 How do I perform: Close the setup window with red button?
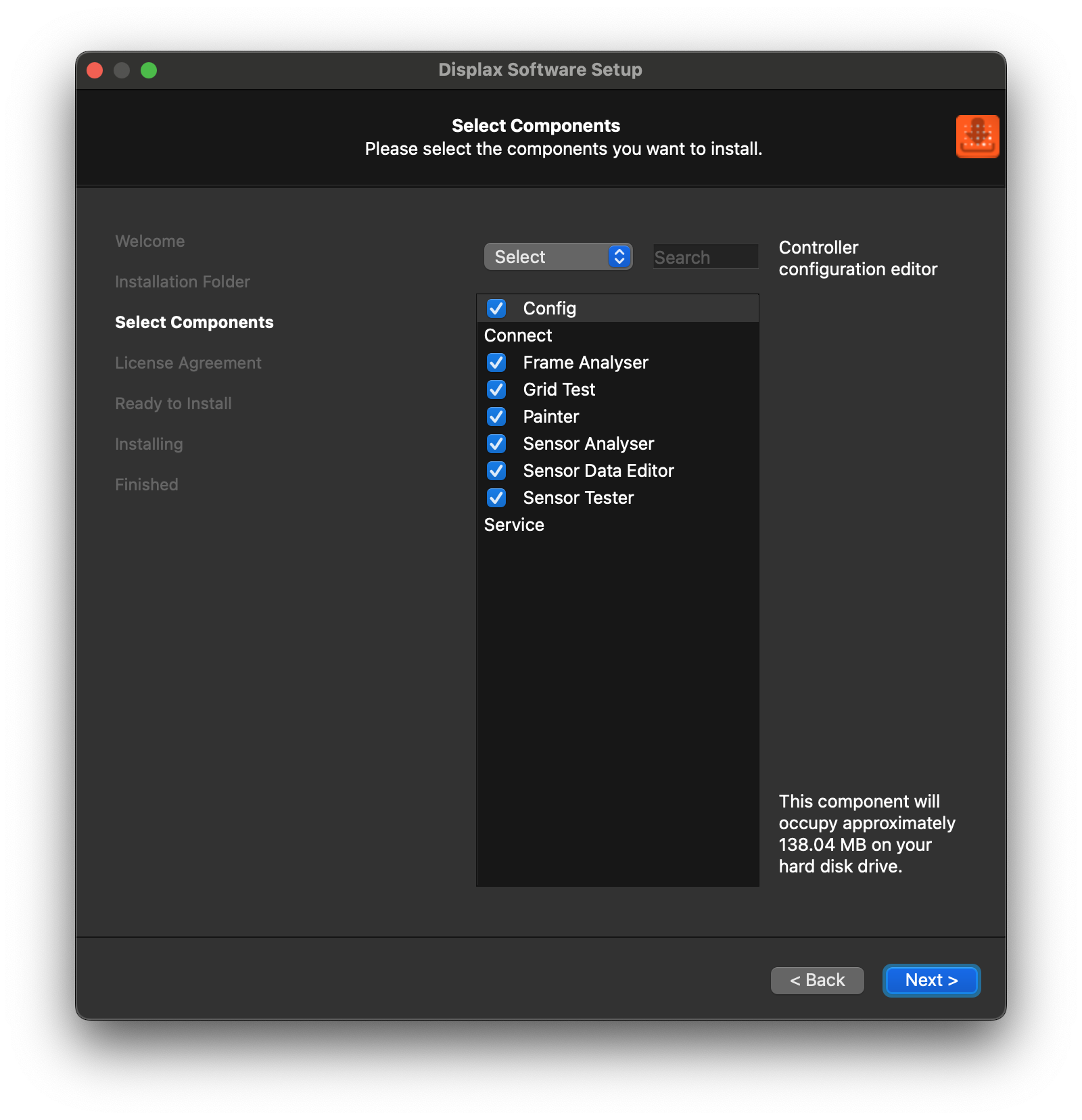(x=95, y=70)
